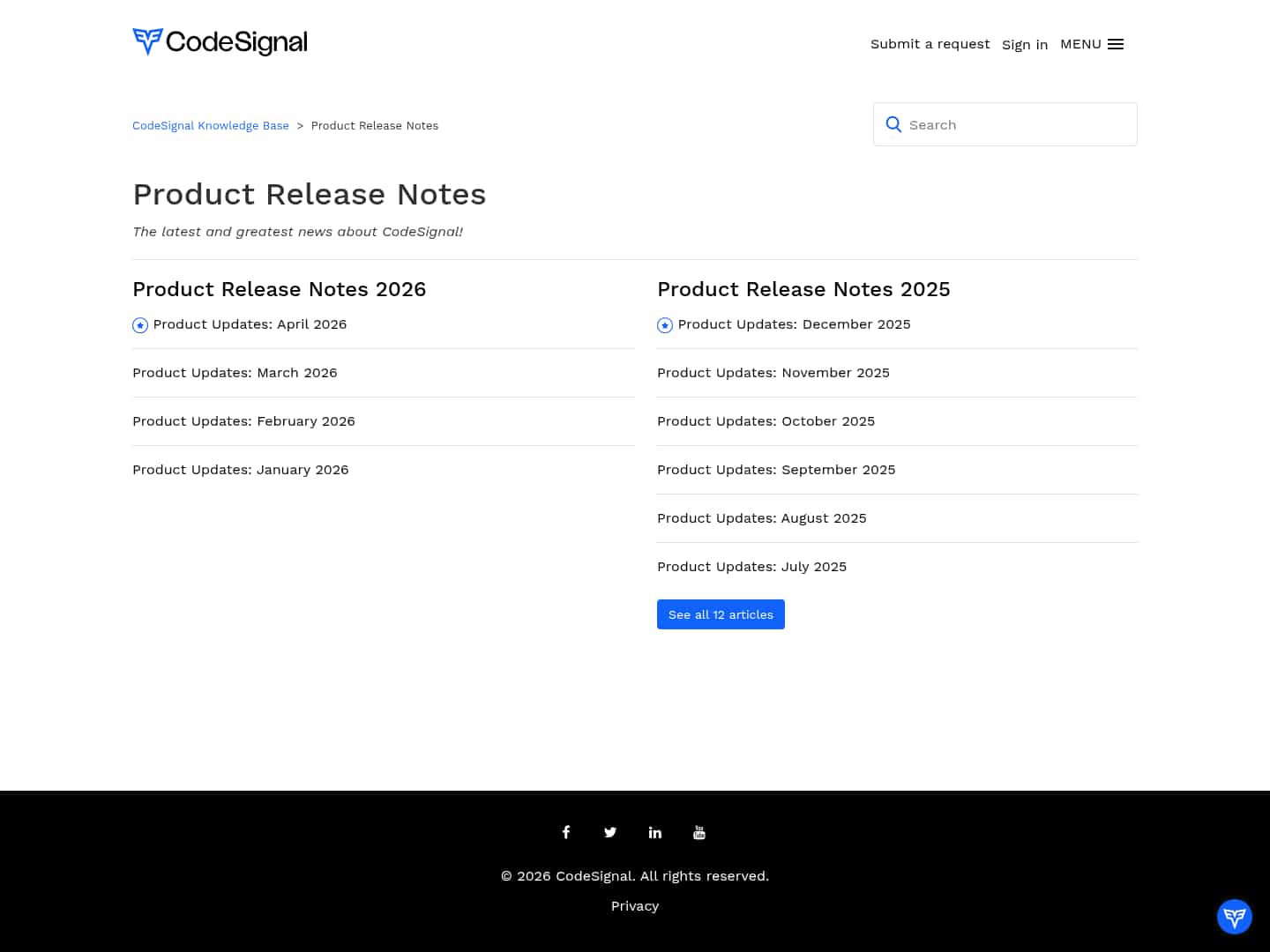Image resolution: width=1270 pixels, height=952 pixels.
Task: Open Product Updates: February 2026 article
Action: pos(243,421)
